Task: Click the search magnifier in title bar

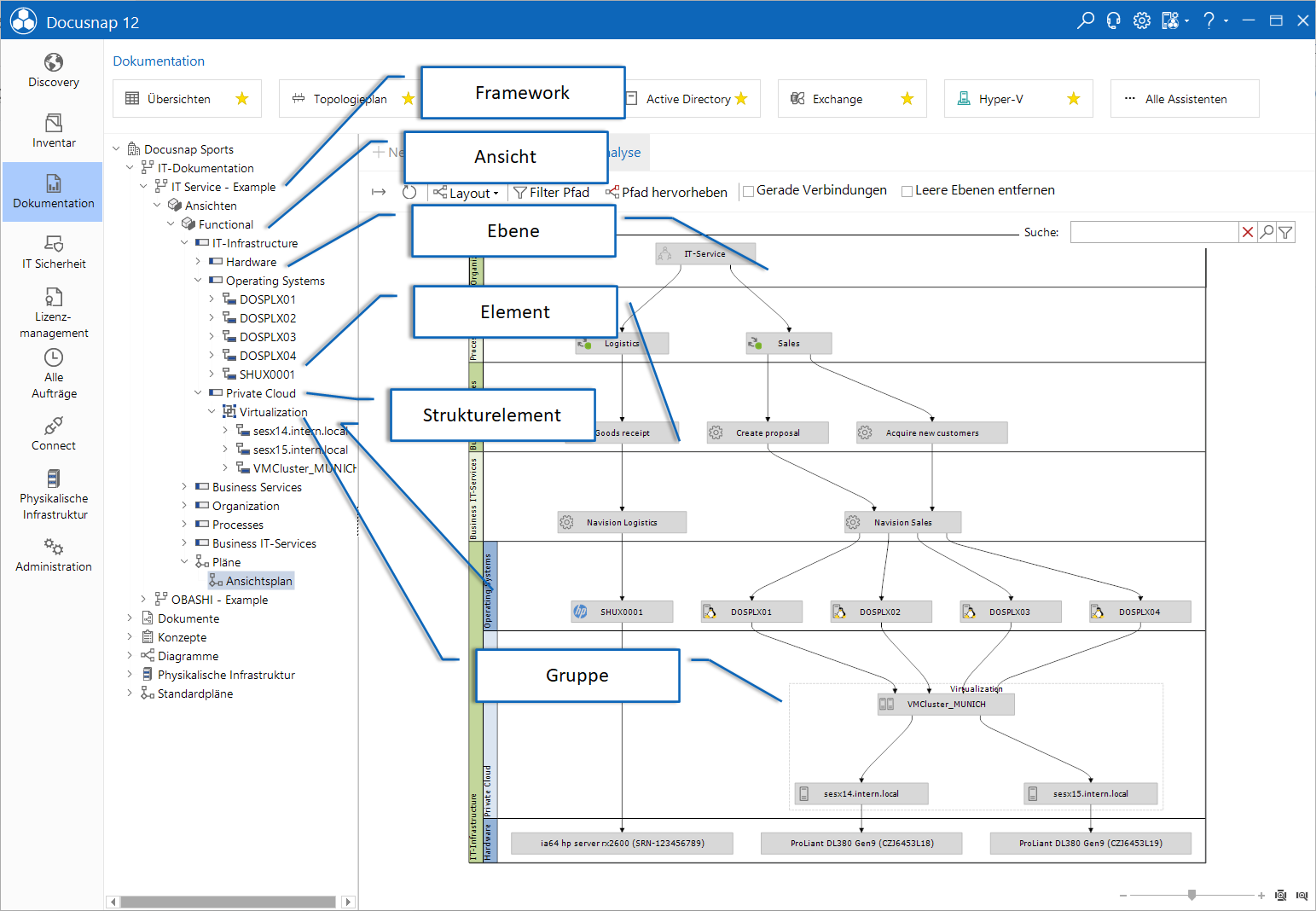Action: point(1085,20)
